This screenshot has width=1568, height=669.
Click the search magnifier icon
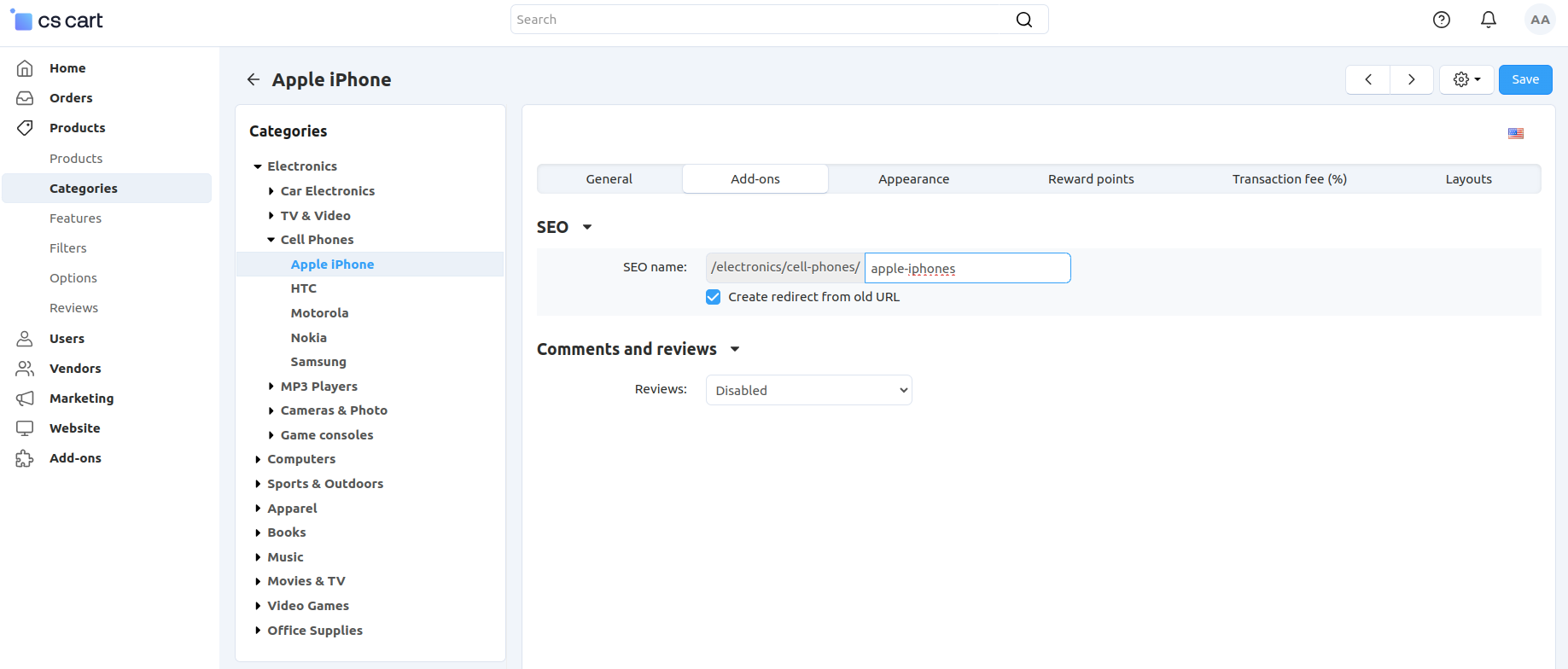click(x=1024, y=20)
